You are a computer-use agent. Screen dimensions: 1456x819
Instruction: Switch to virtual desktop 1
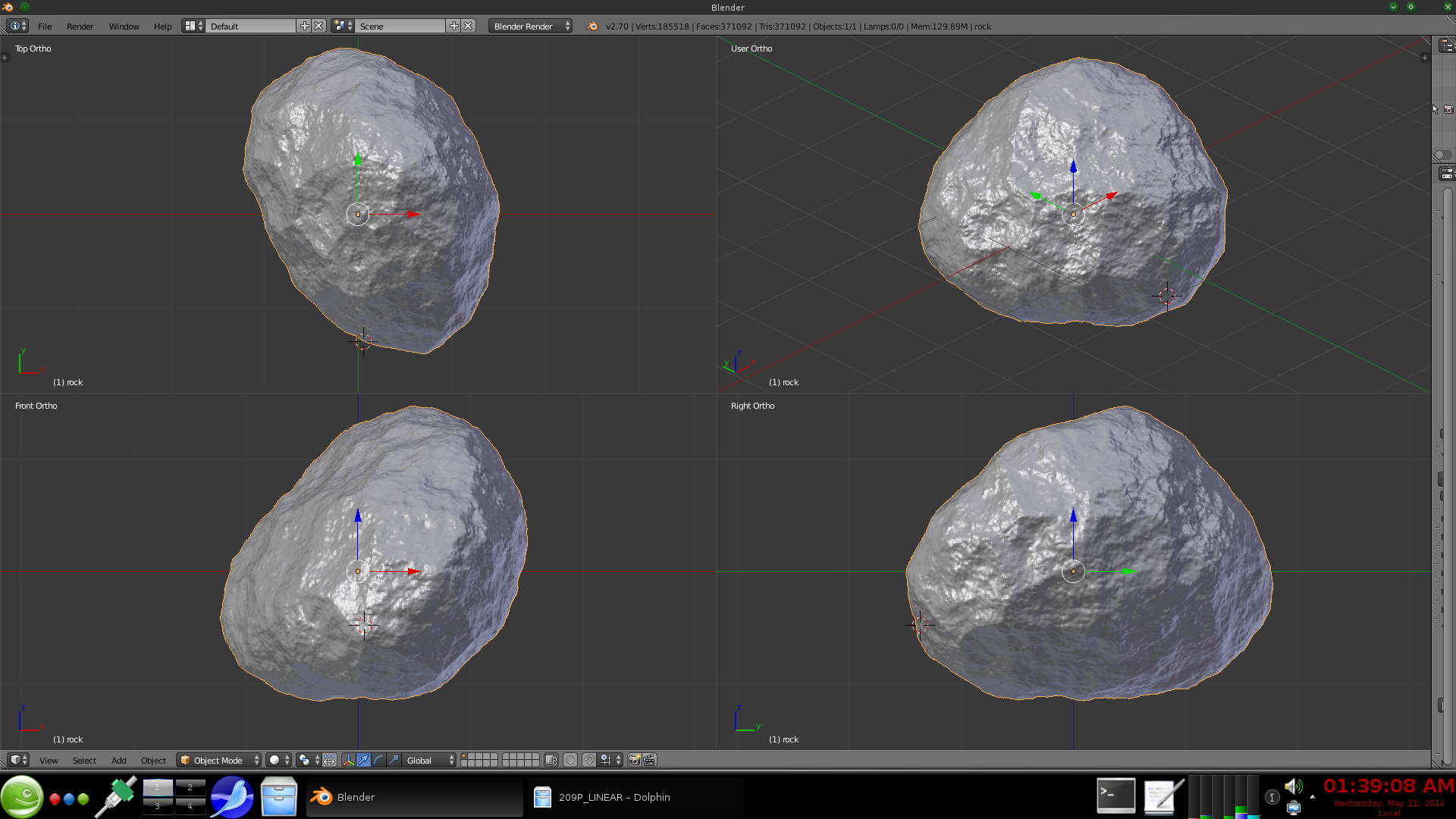tap(158, 787)
